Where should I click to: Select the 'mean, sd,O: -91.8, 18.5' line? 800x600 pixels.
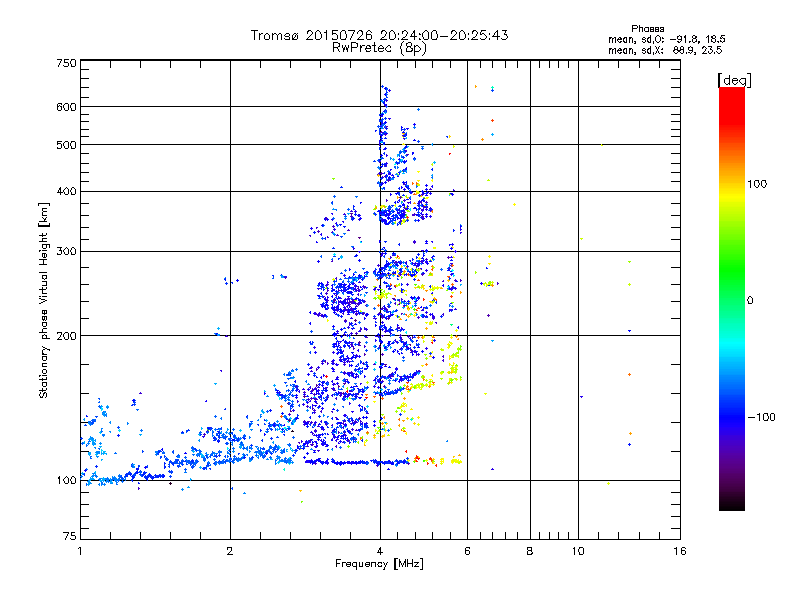pyautogui.click(x=666, y=39)
